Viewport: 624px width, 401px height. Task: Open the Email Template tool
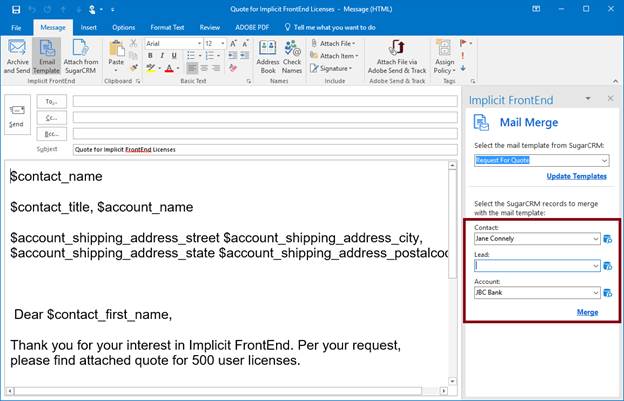click(46, 56)
